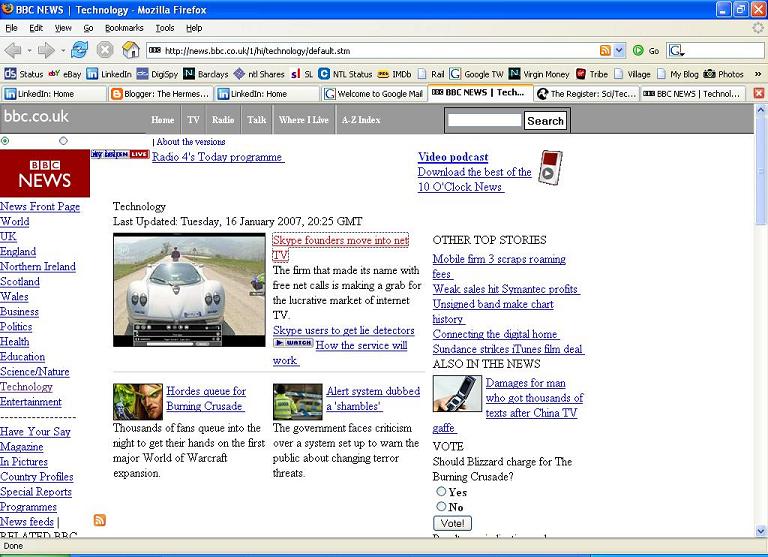768x557 pixels.
Task: Open Sundance strikes iTunes film deal link
Action: 508,349
